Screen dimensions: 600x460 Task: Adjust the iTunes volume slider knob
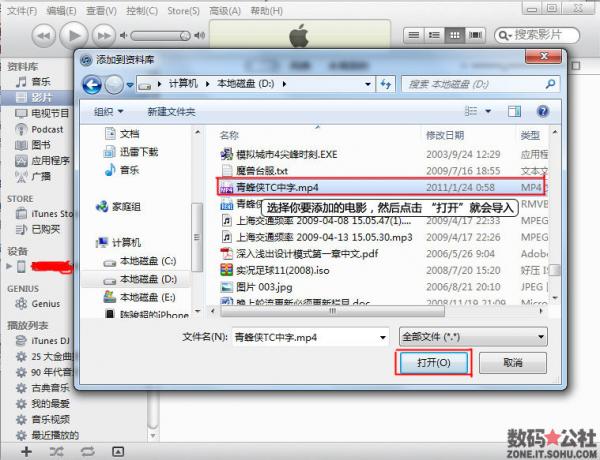(x=185, y=36)
